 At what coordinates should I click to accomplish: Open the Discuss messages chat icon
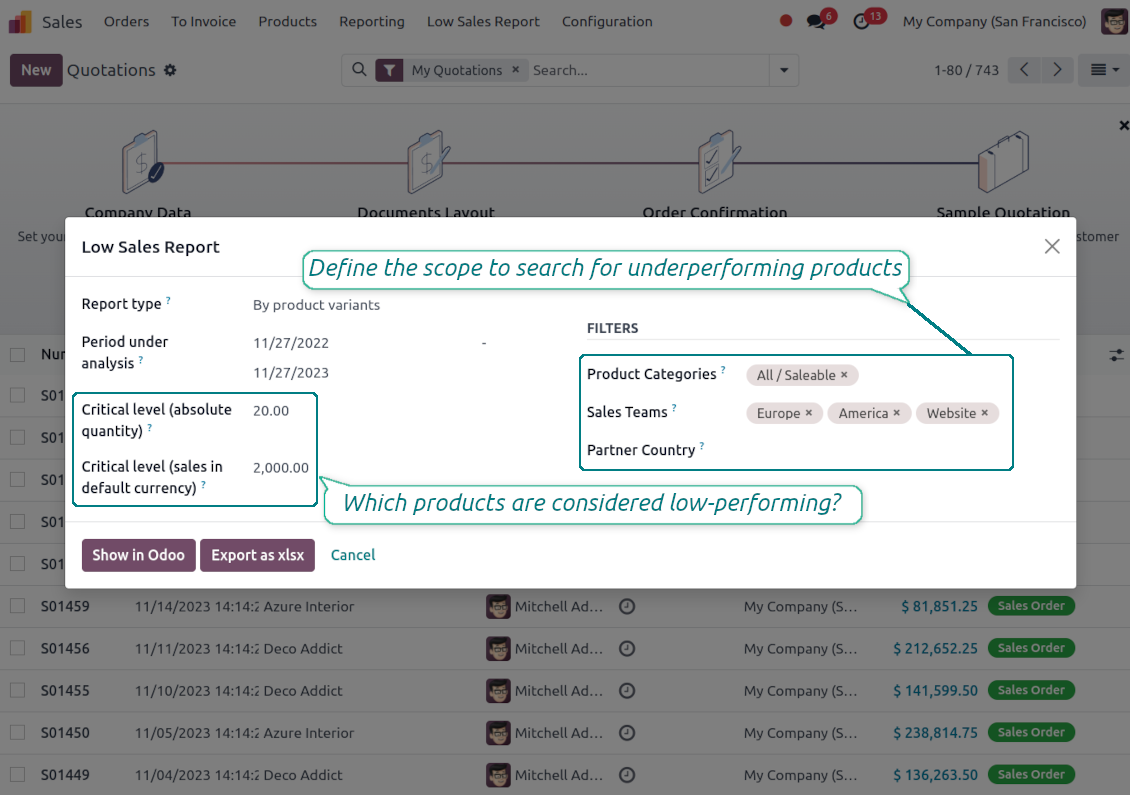pos(816,22)
